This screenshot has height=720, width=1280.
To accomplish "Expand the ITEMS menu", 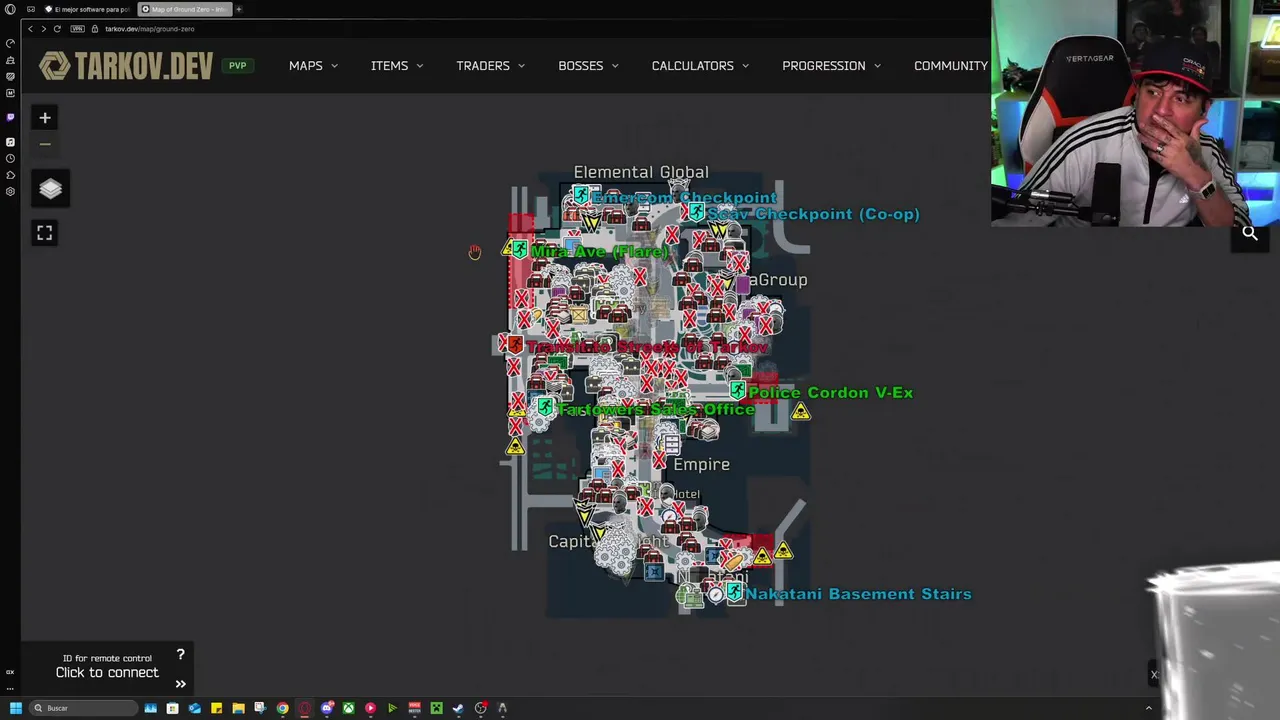I will (397, 66).
